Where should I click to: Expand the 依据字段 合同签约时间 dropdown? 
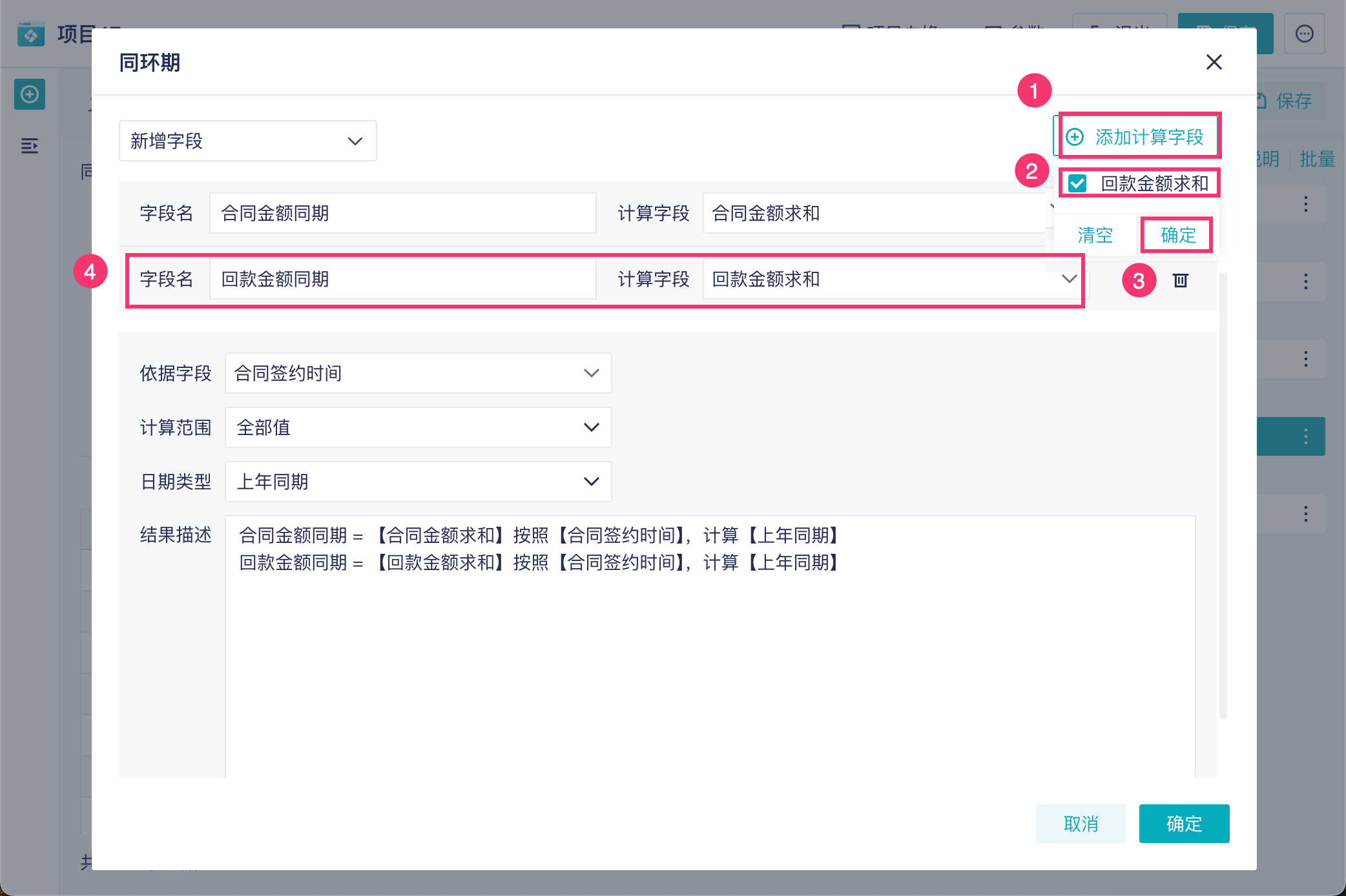coord(418,373)
